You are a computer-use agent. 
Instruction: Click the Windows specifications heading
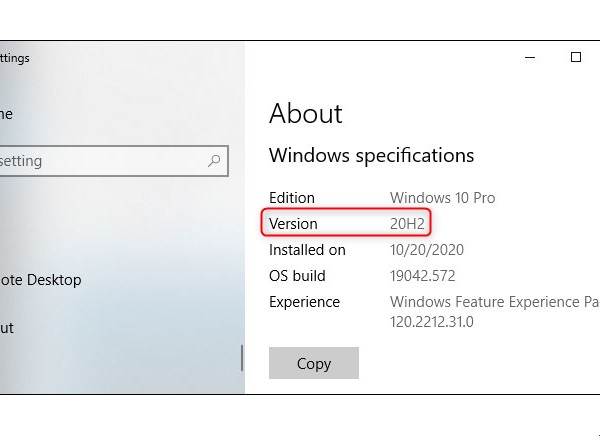pyautogui.click(x=371, y=156)
